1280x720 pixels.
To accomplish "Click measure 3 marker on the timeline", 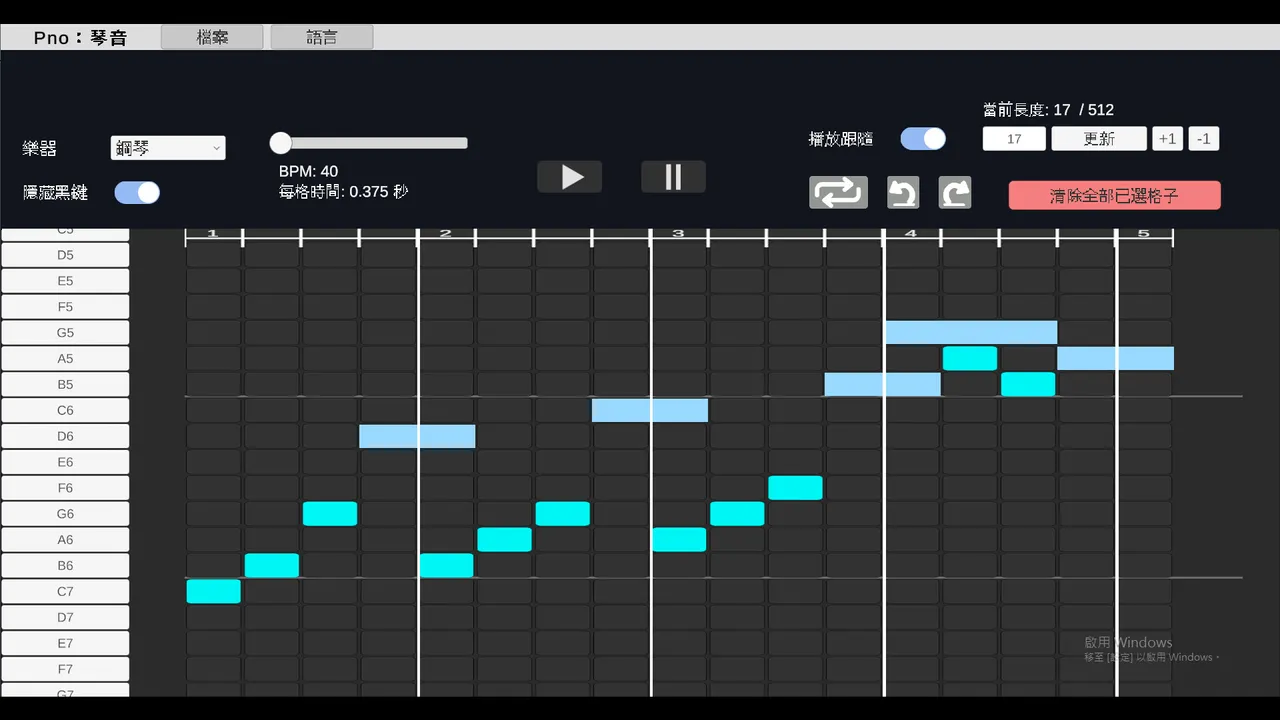I will point(678,234).
